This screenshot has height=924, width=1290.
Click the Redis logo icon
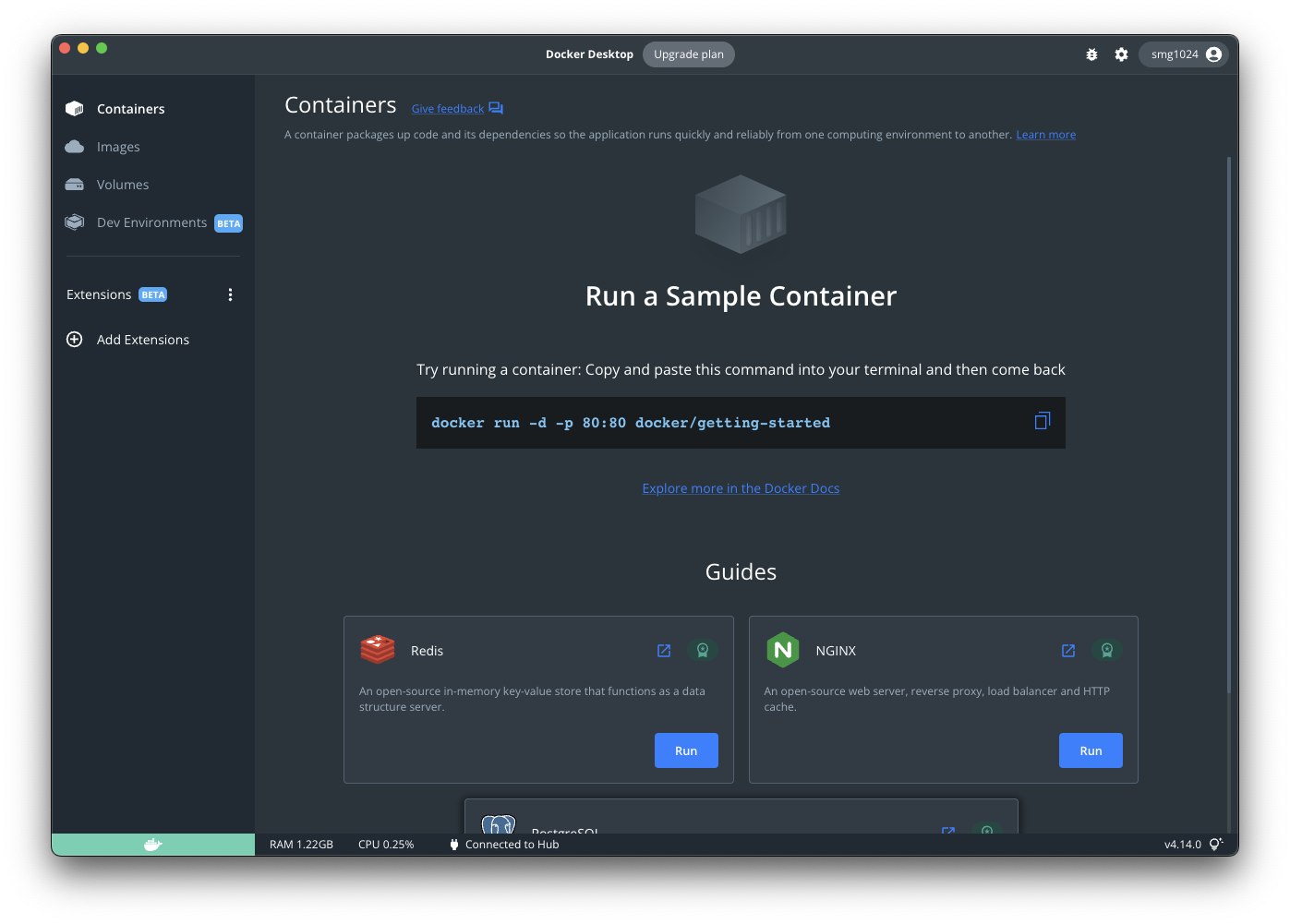(x=378, y=650)
